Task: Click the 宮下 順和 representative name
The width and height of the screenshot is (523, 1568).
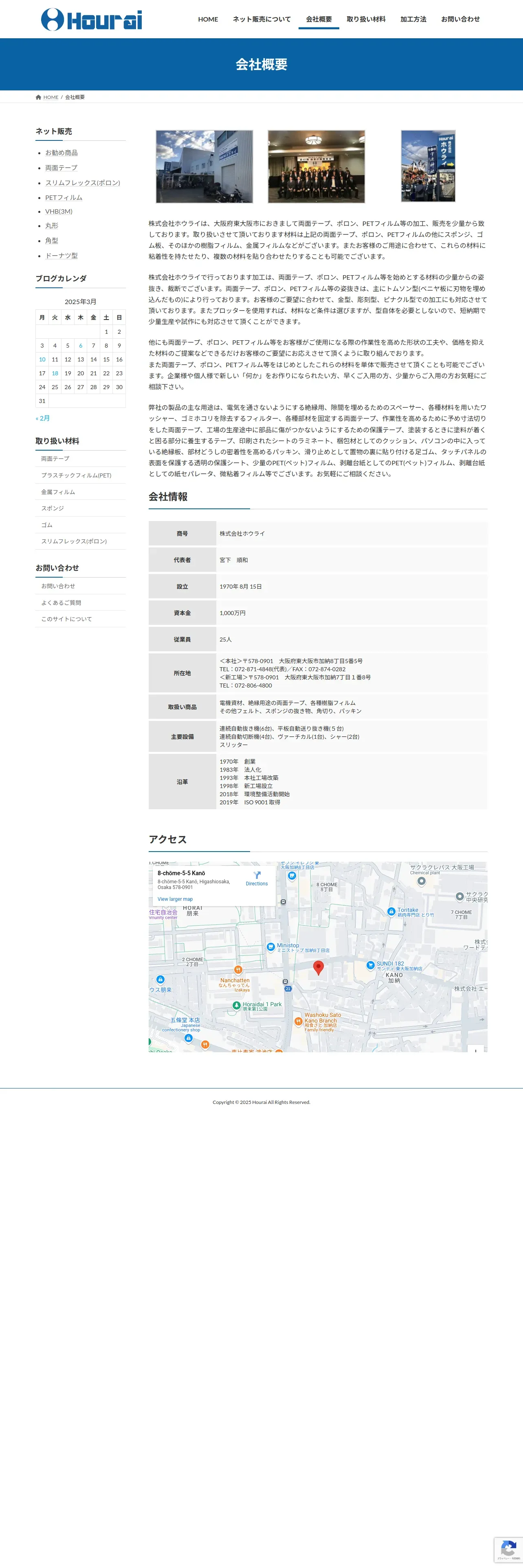Action: point(234,560)
